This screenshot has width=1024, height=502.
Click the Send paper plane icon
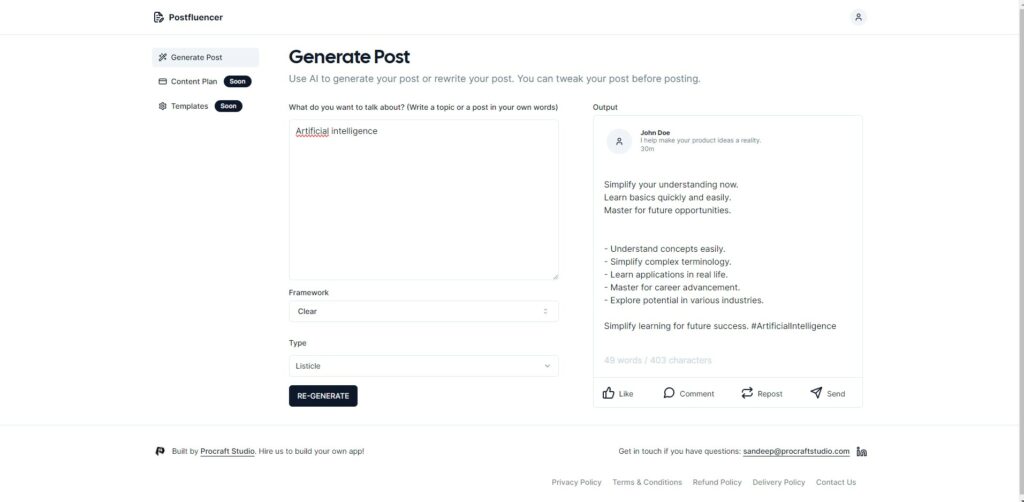point(816,393)
